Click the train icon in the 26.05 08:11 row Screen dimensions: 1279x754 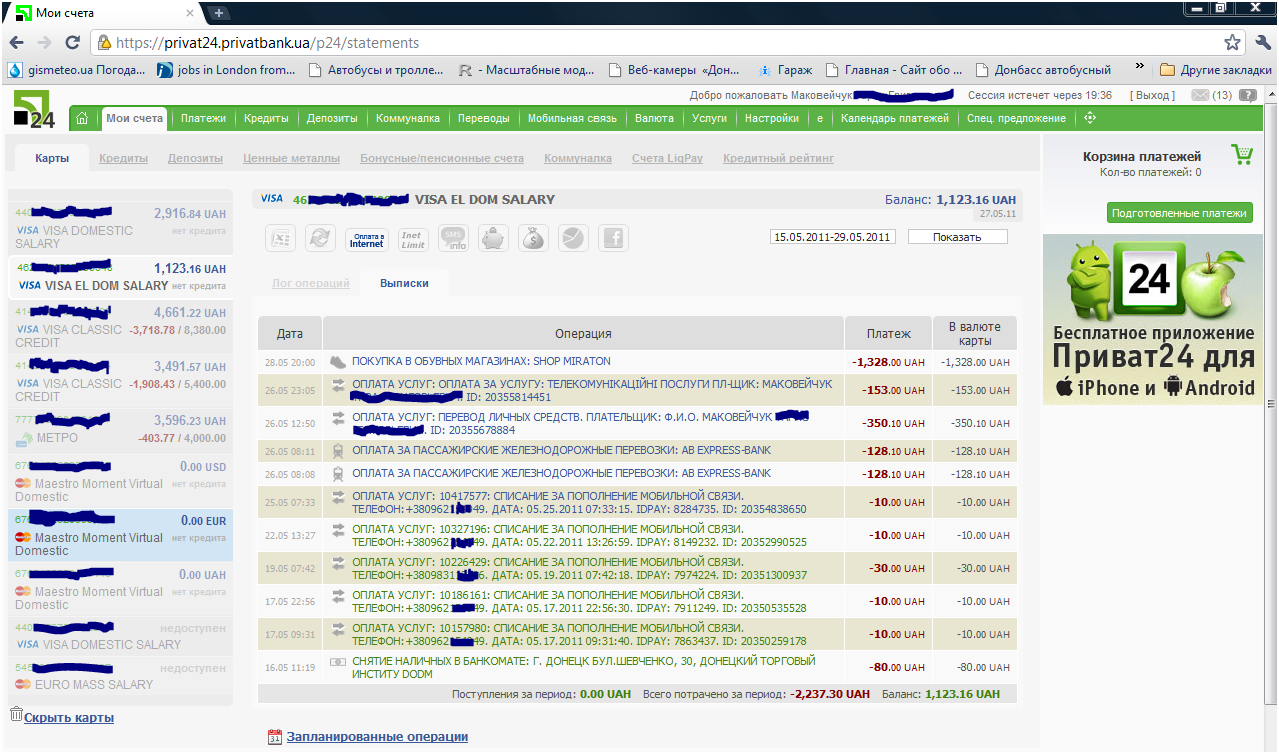[338, 451]
